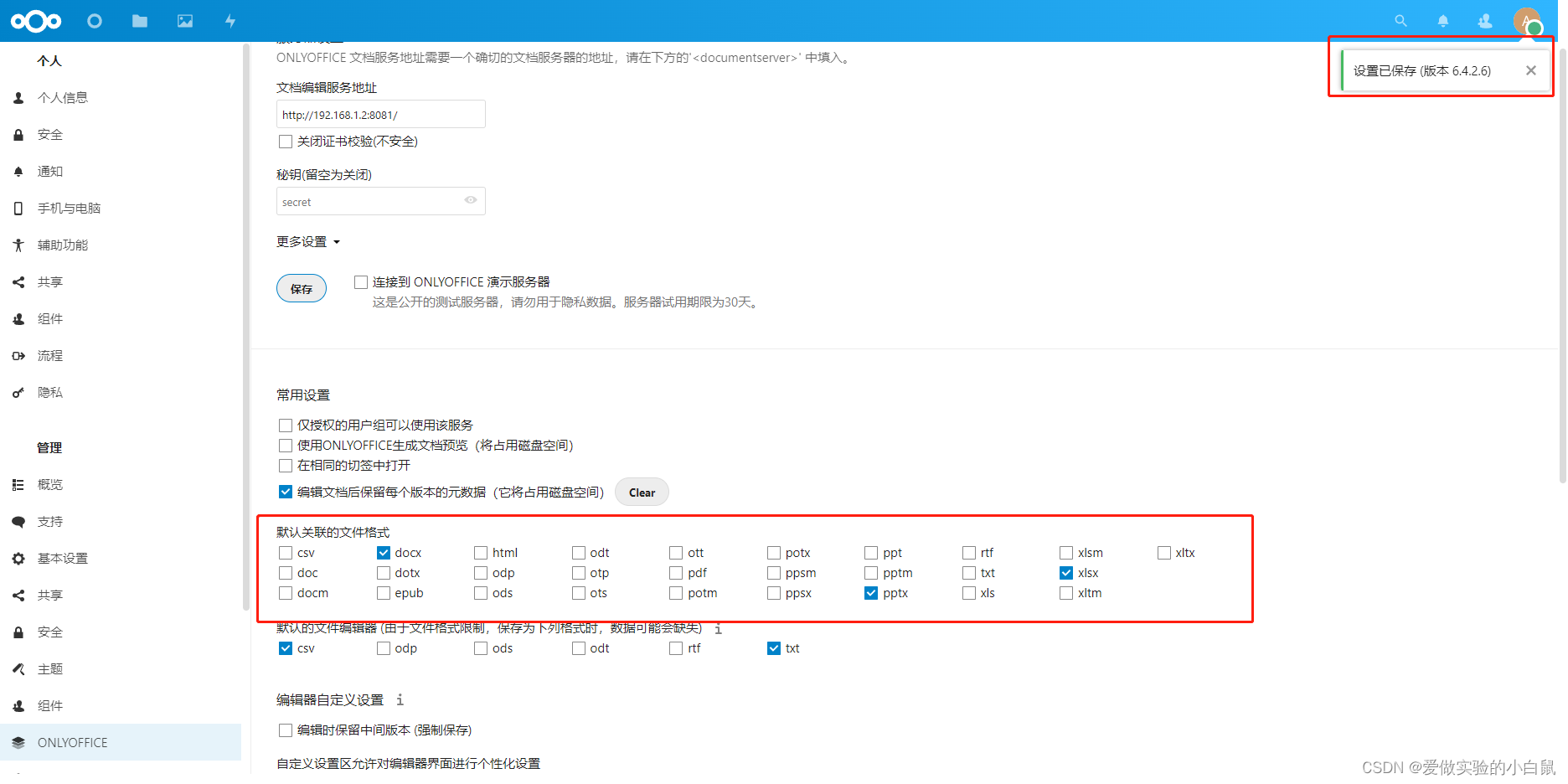Dismiss the settings saved notification
The image size is (1568, 784).
pyautogui.click(x=1531, y=70)
